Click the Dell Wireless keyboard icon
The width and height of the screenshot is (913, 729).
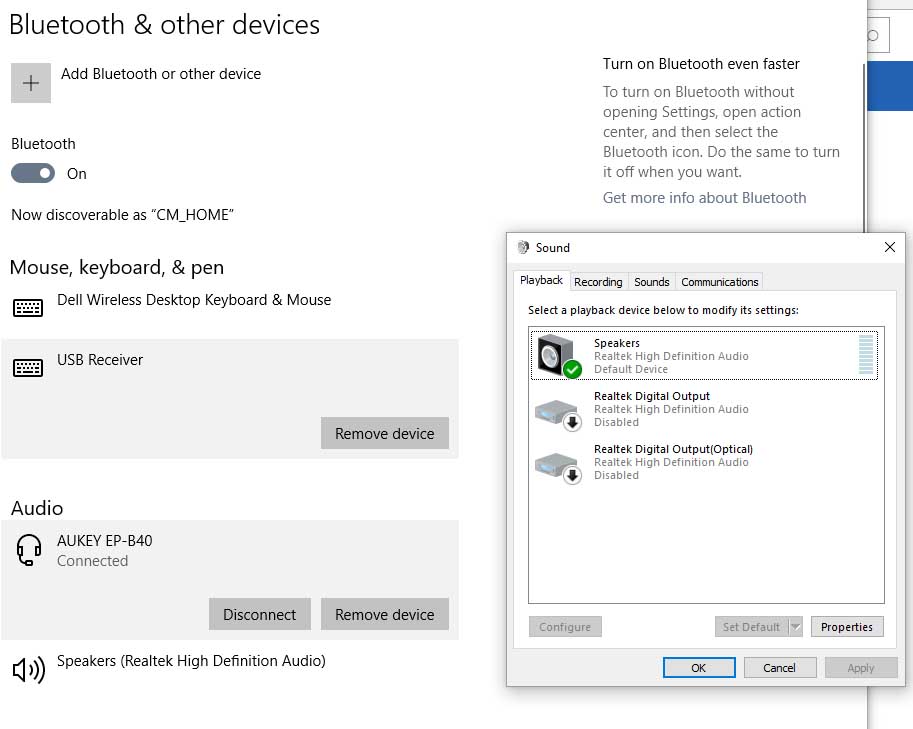27,308
